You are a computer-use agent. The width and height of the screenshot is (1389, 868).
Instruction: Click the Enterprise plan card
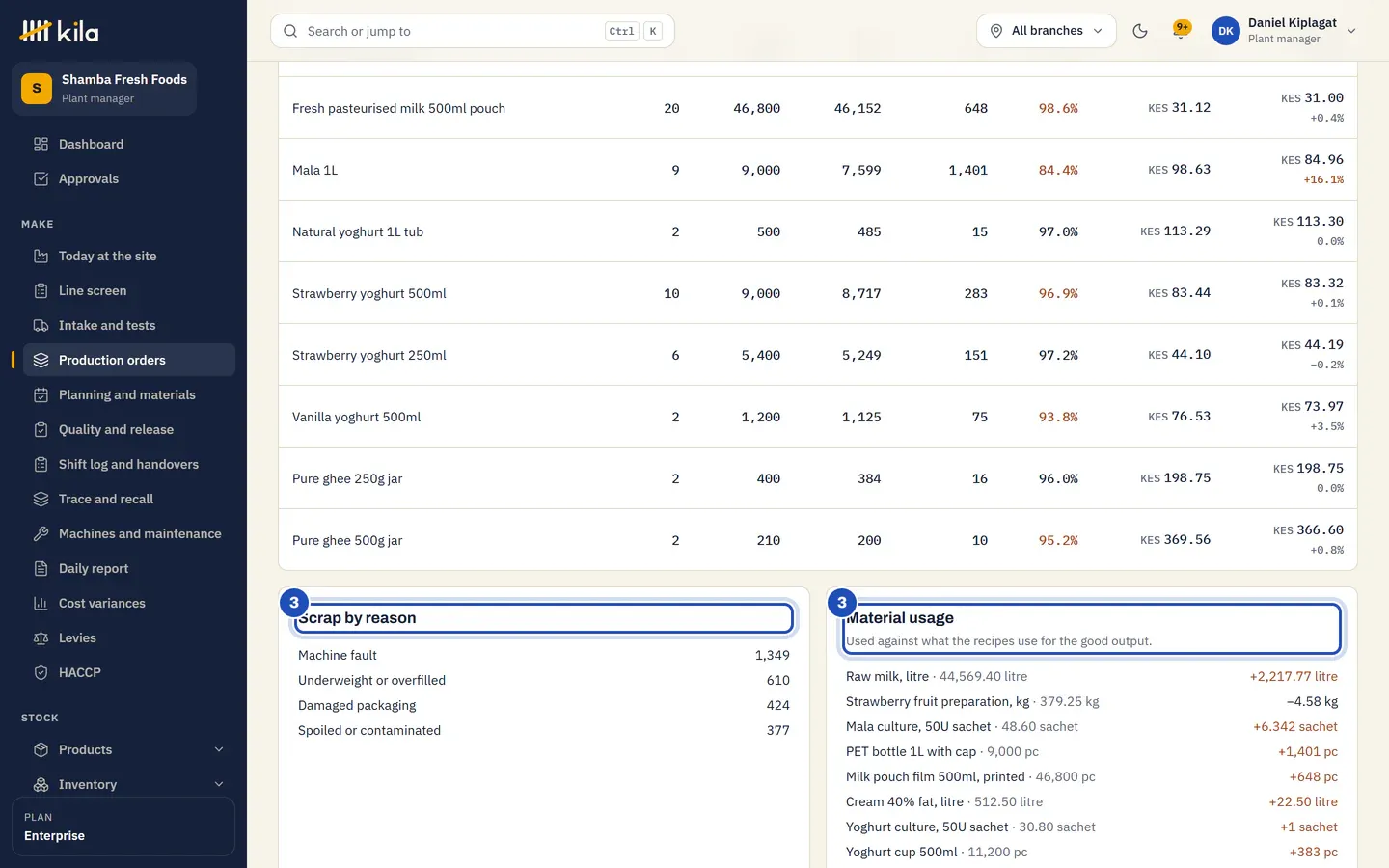(123, 827)
